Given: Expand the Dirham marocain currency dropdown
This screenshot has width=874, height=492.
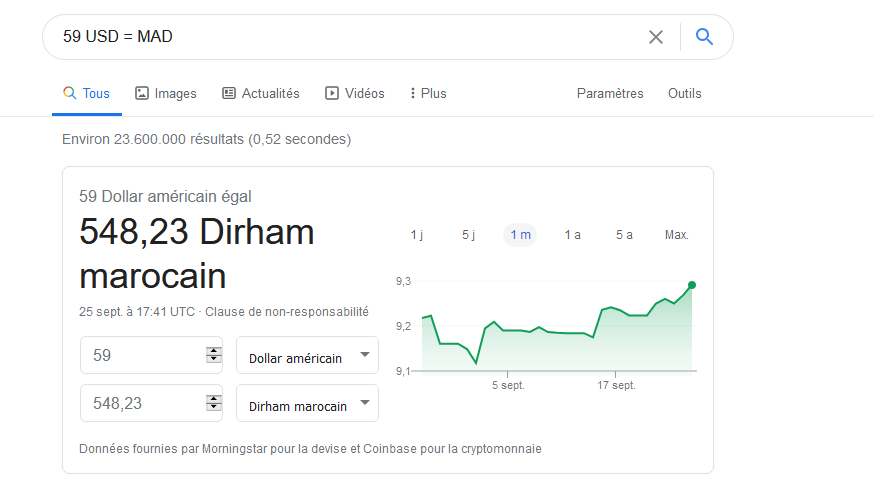Looking at the screenshot, I should (307, 404).
